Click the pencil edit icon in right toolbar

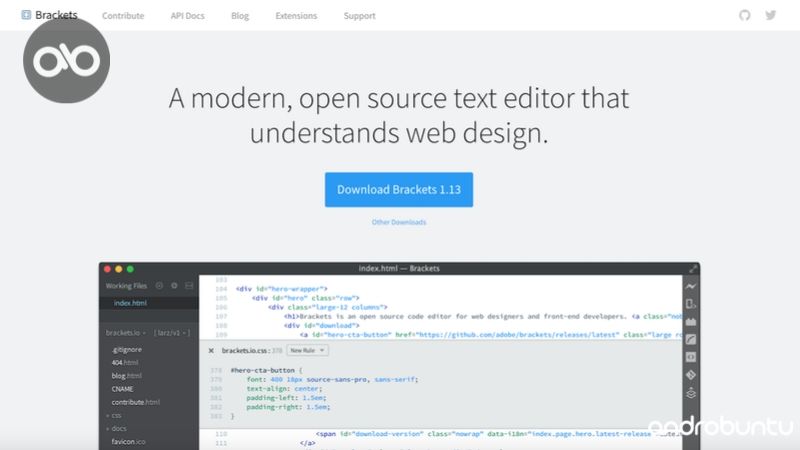pyautogui.click(x=691, y=339)
